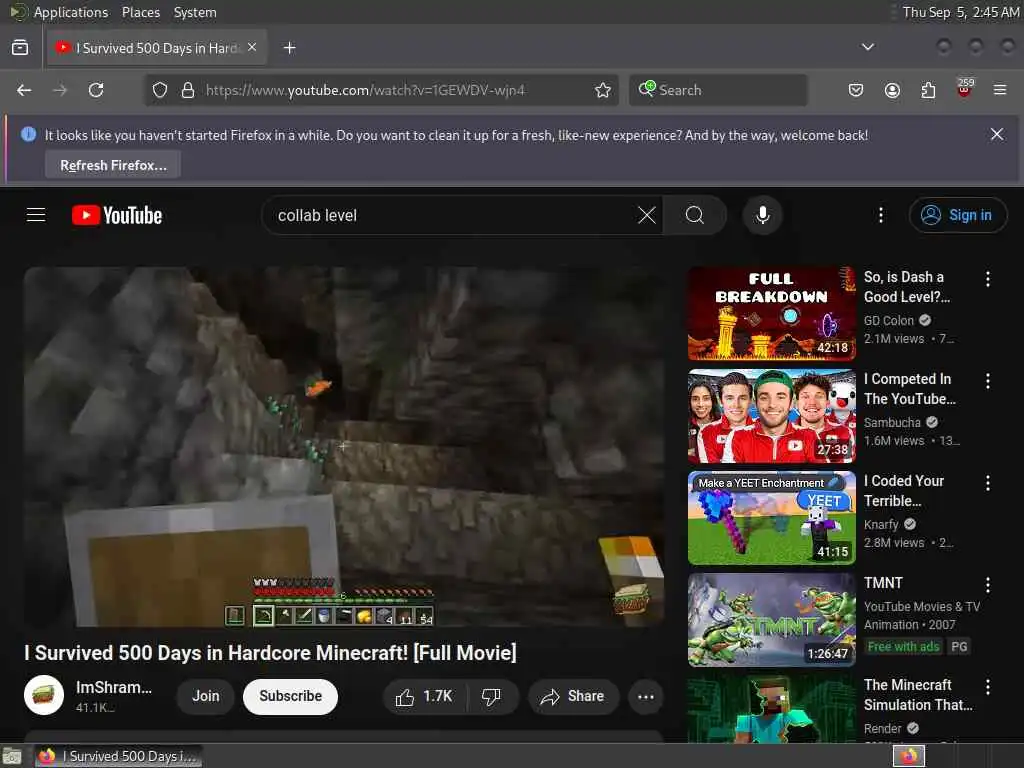1024x768 pixels.
Task: Select the I Survived 500 Days browser tab
Action: (x=157, y=48)
